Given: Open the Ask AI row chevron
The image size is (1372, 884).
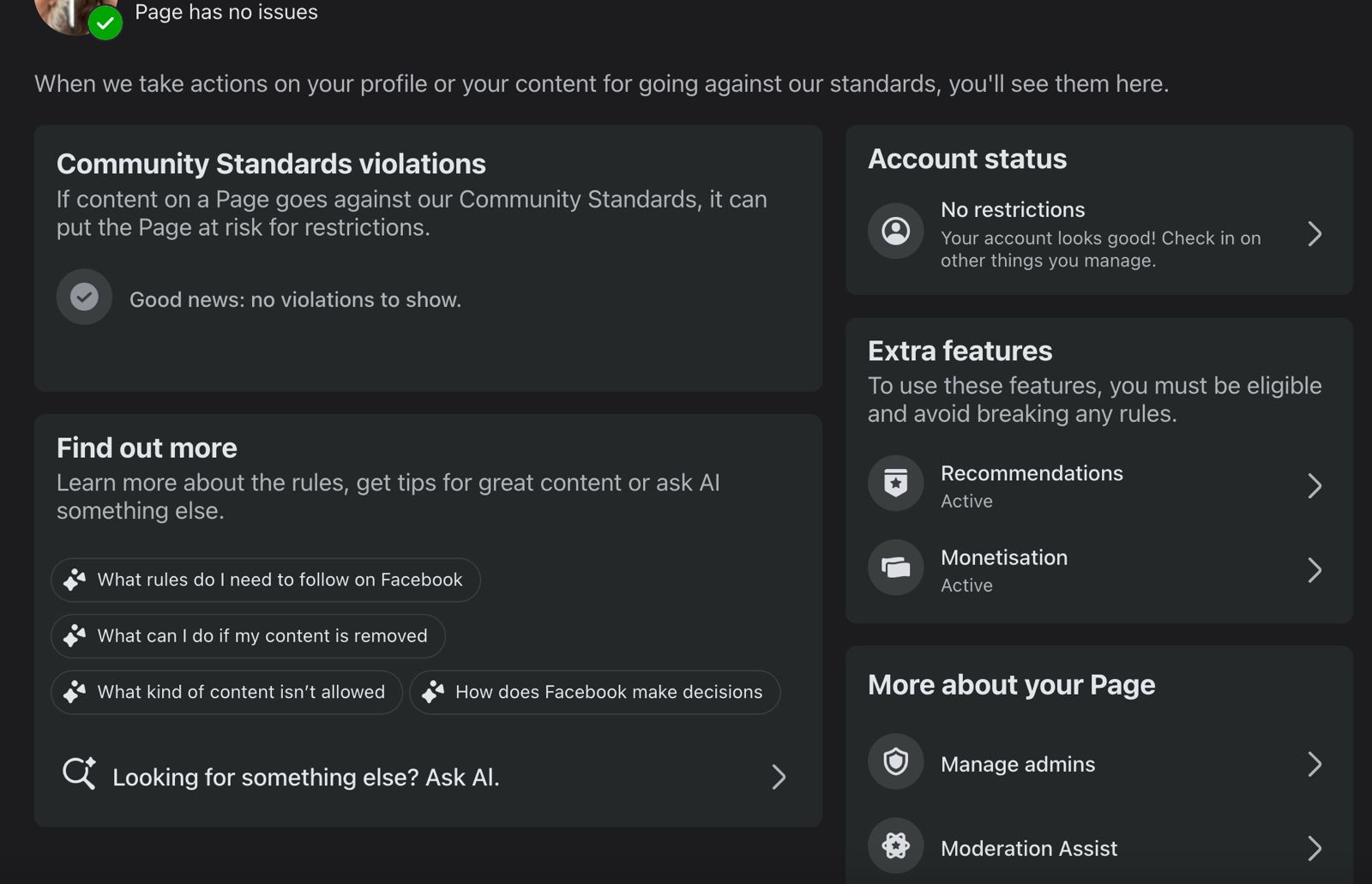Looking at the screenshot, I should point(779,777).
